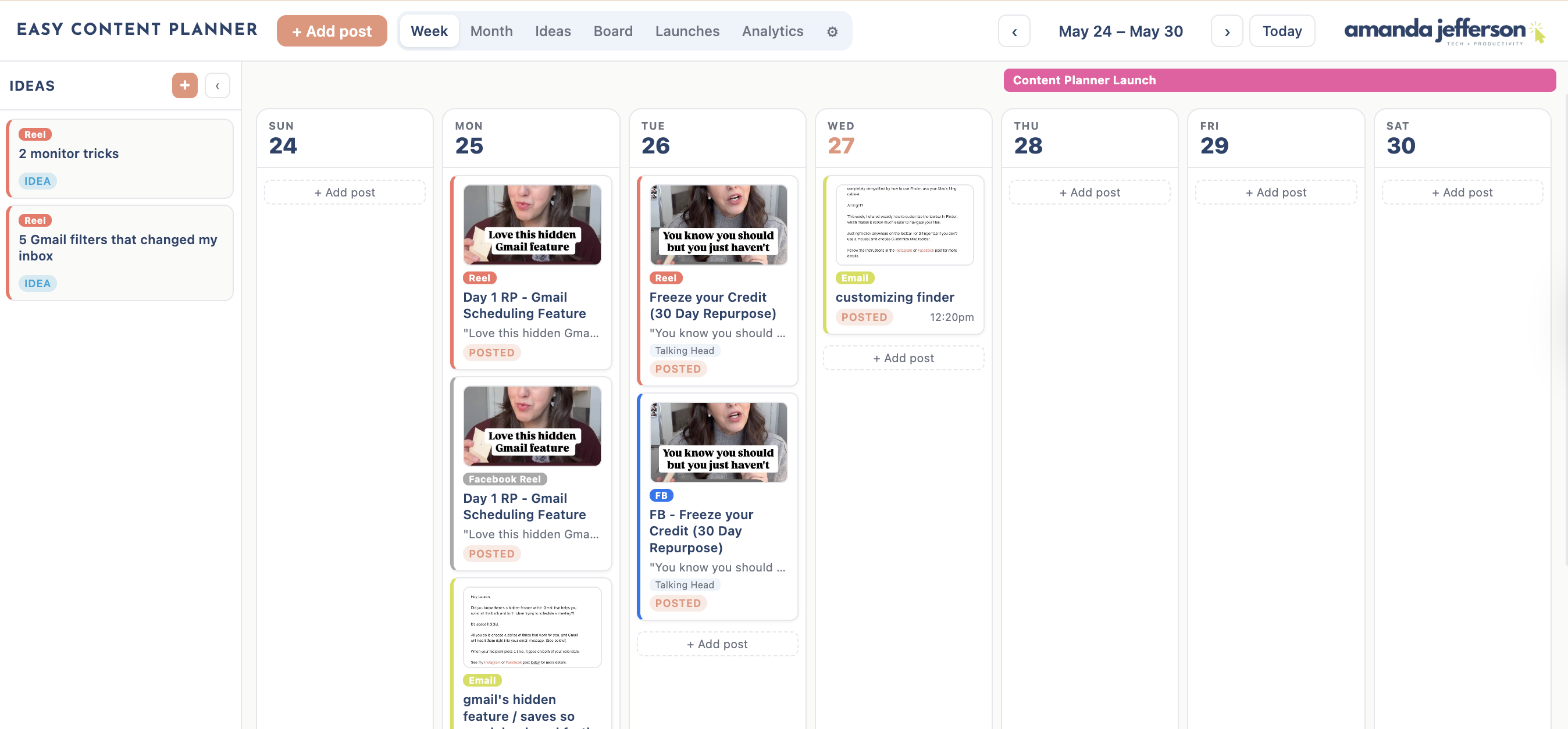Add post under Wednesday 27 card

(x=903, y=359)
